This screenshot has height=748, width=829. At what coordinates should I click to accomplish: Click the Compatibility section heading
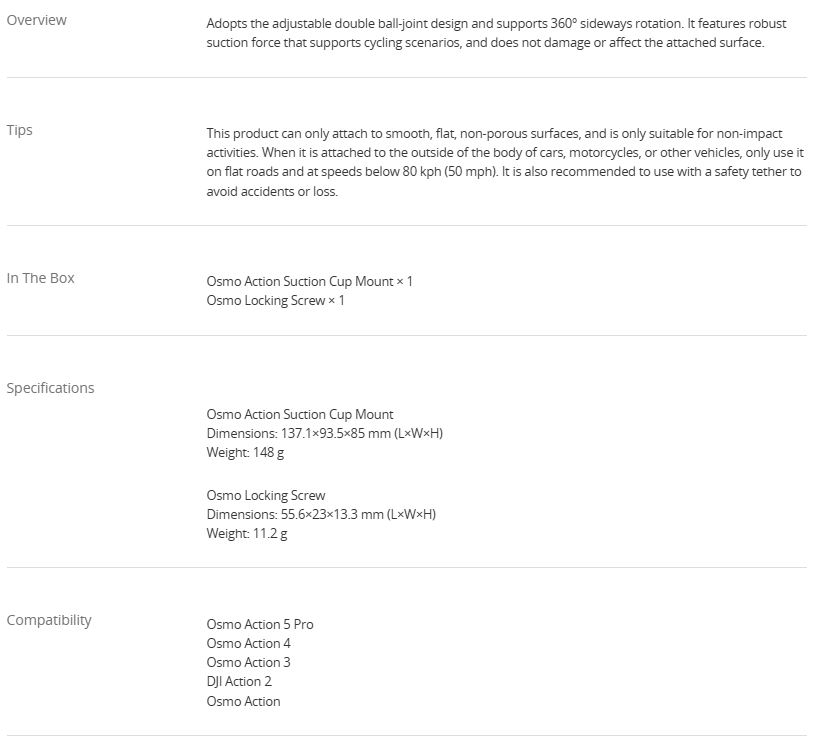click(x=49, y=620)
